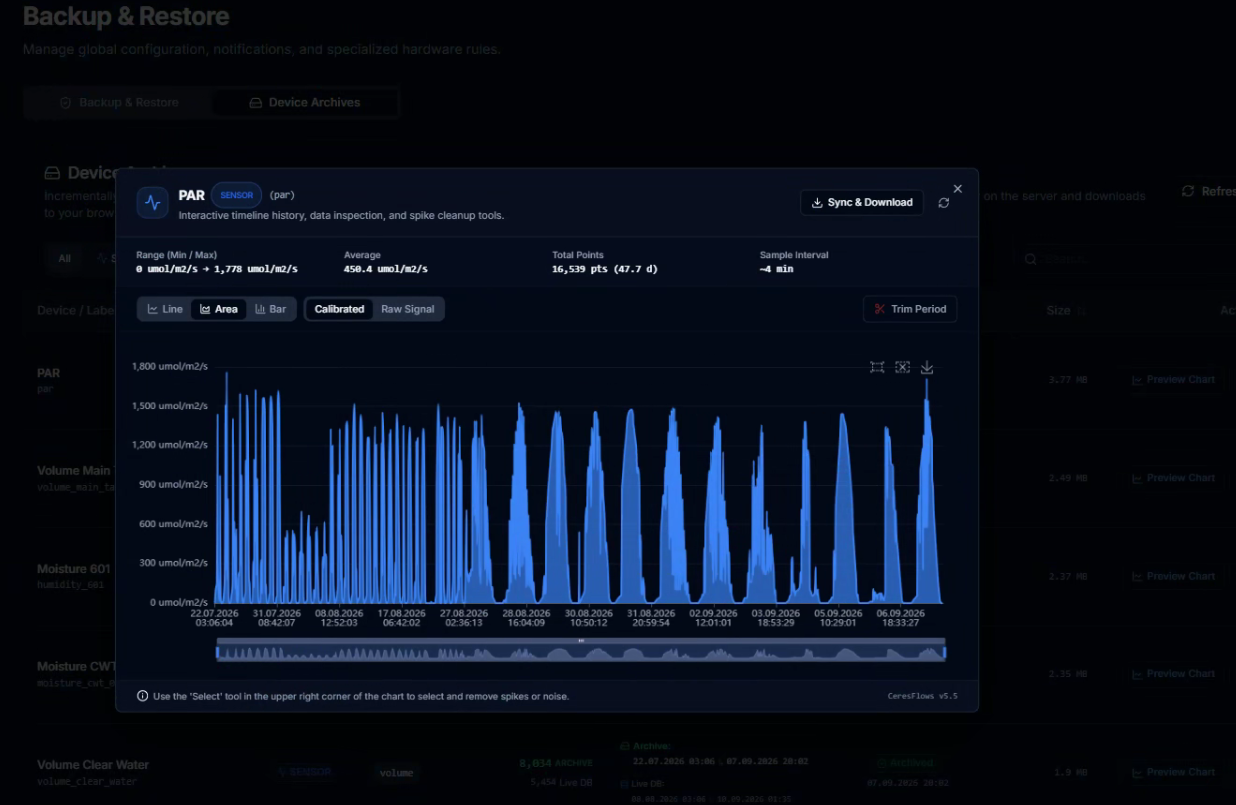Screen dimensions: 1236x805
Task: Close the PAR chart dialog
Action: [x=958, y=188]
